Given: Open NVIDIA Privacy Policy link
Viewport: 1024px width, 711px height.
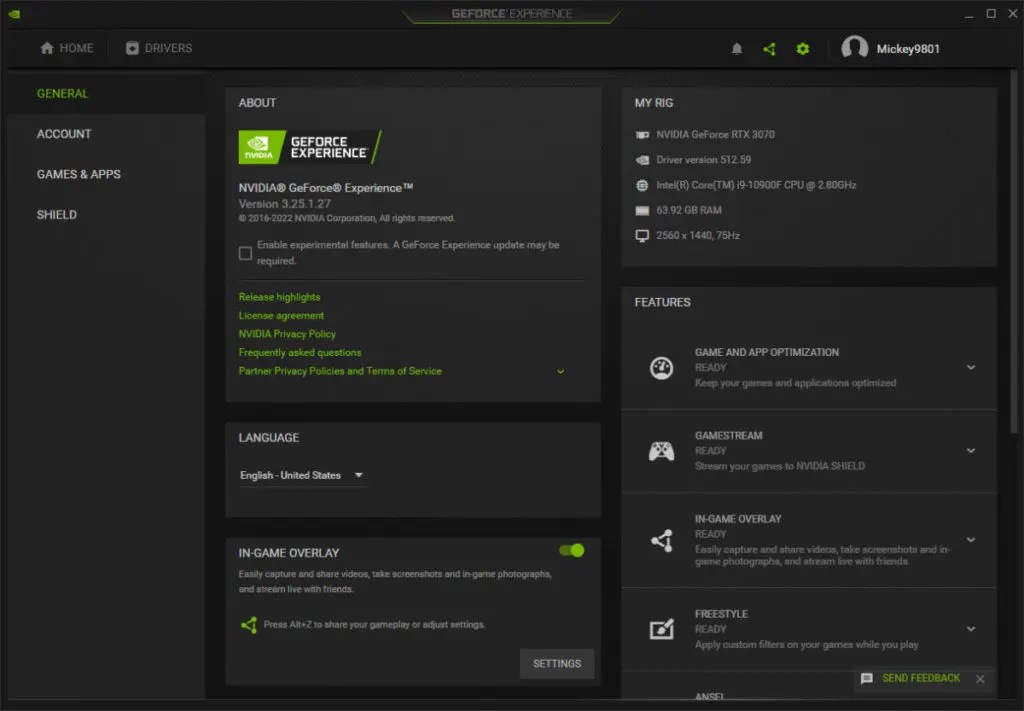Looking at the screenshot, I should (287, 334).
